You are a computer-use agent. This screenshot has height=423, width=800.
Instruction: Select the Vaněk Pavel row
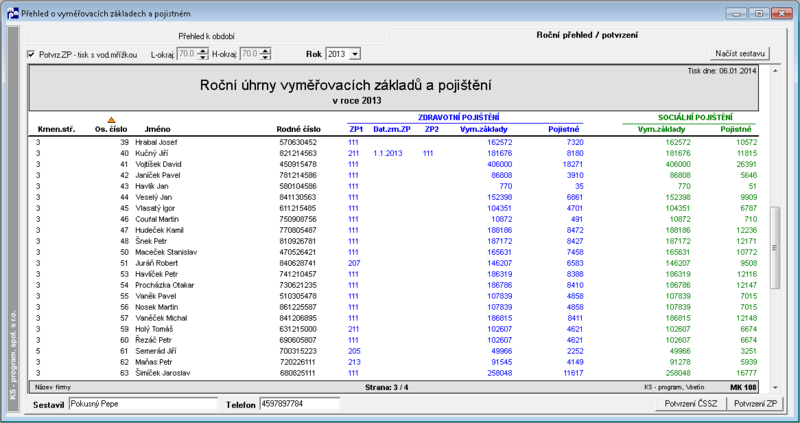point(393,296)
